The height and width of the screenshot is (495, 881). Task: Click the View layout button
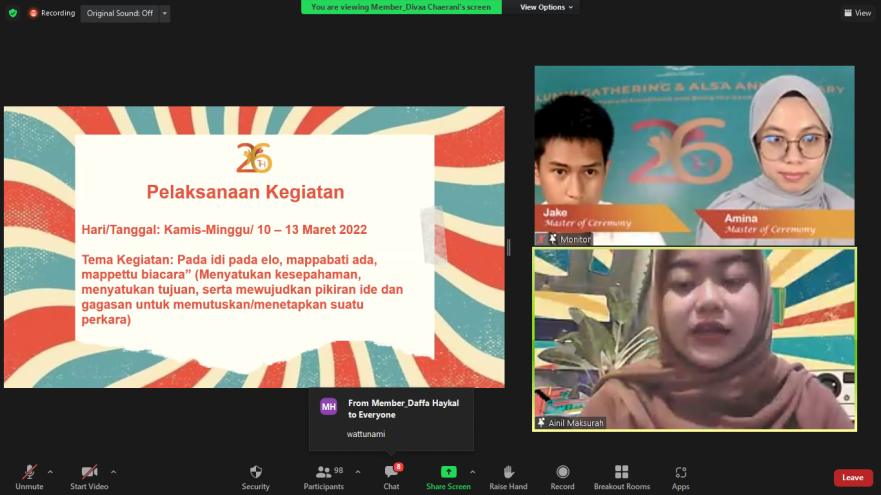[x=857, y=13]
